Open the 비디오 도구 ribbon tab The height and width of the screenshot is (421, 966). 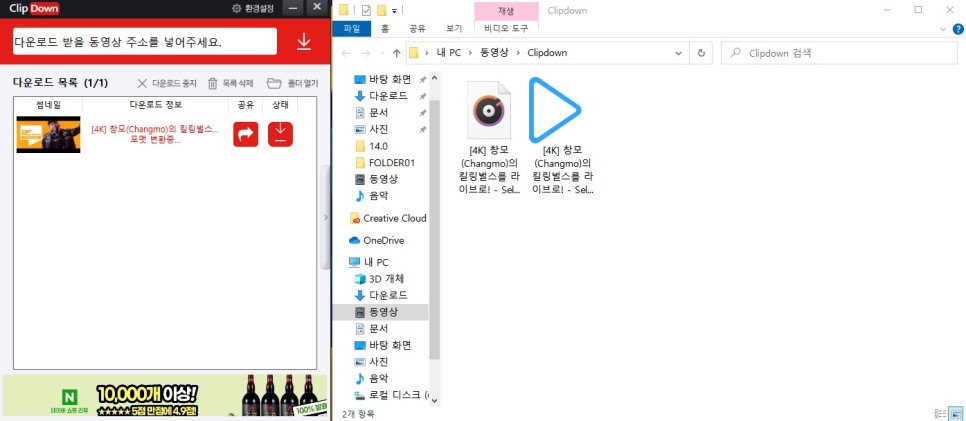pyautogui.click(x=506, y=28)
